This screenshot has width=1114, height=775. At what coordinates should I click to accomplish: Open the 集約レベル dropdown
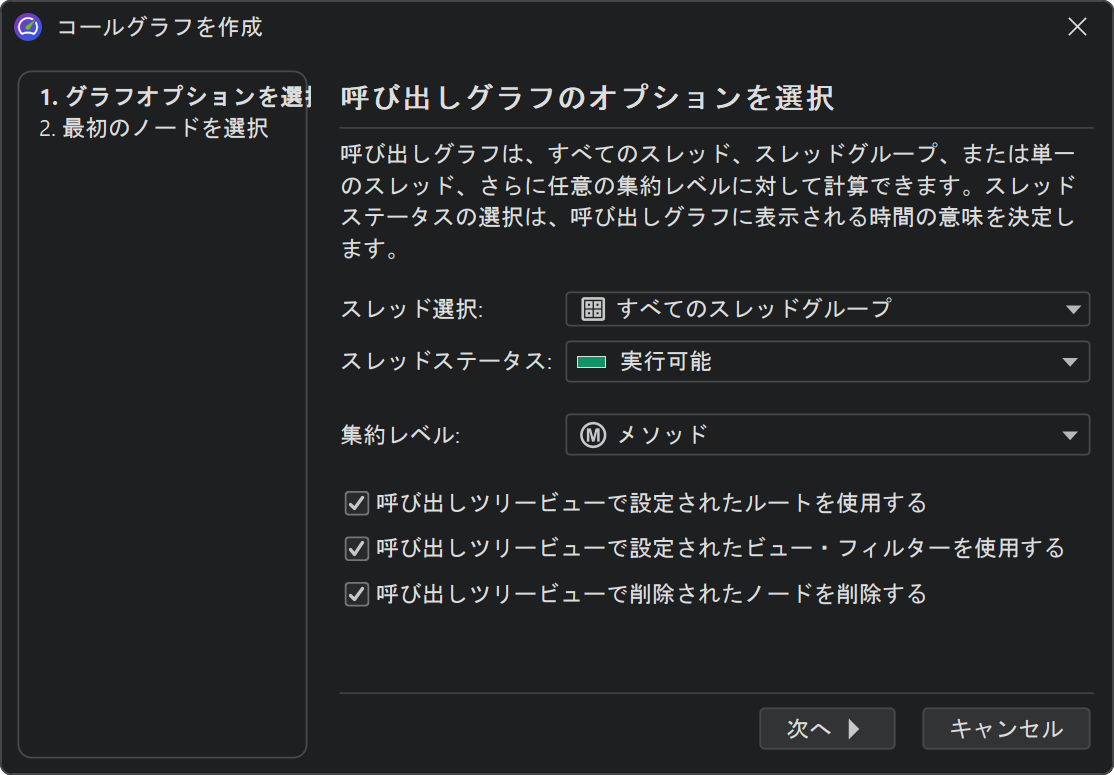[x=827, y=435]
